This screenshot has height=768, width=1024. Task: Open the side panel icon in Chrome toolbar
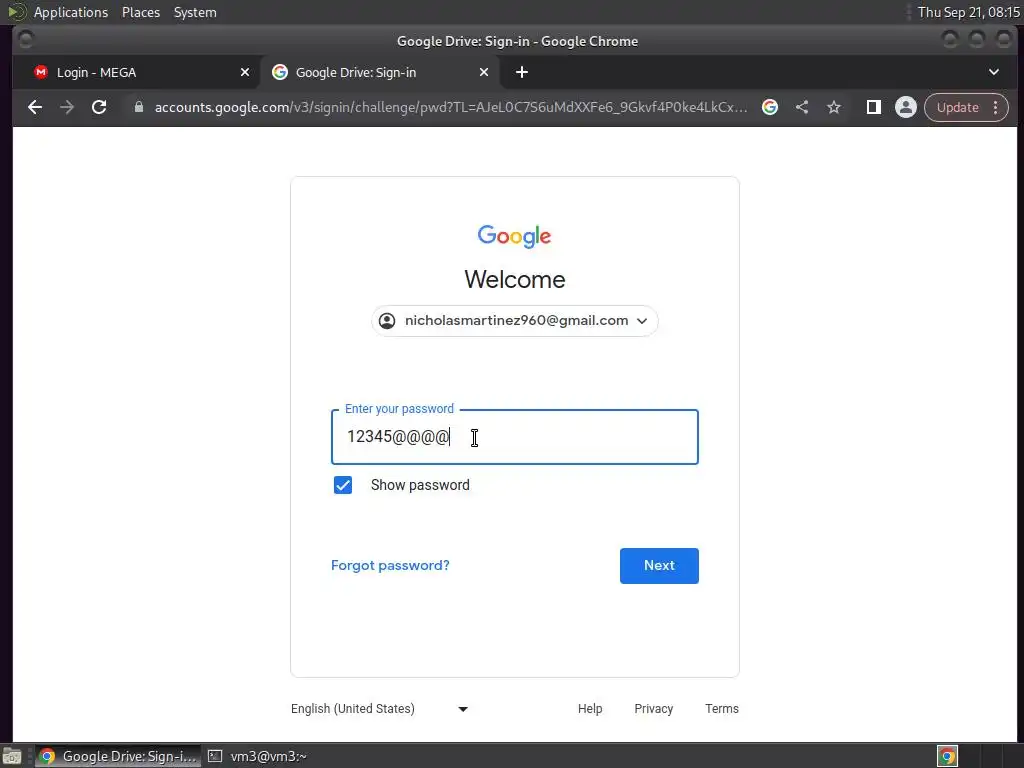point(874,107)
